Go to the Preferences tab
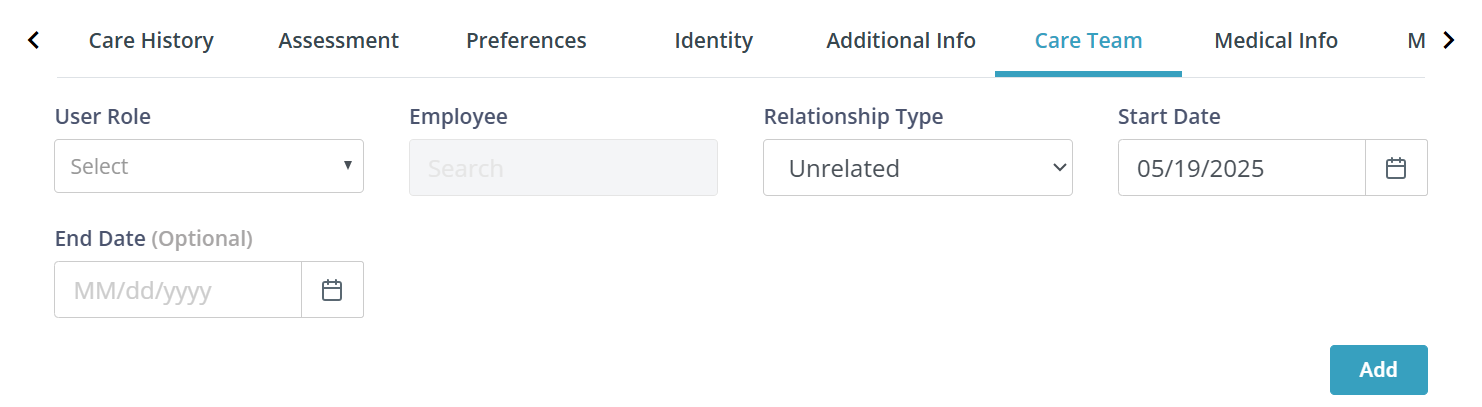1482x407 pixels. click(526, 41)
